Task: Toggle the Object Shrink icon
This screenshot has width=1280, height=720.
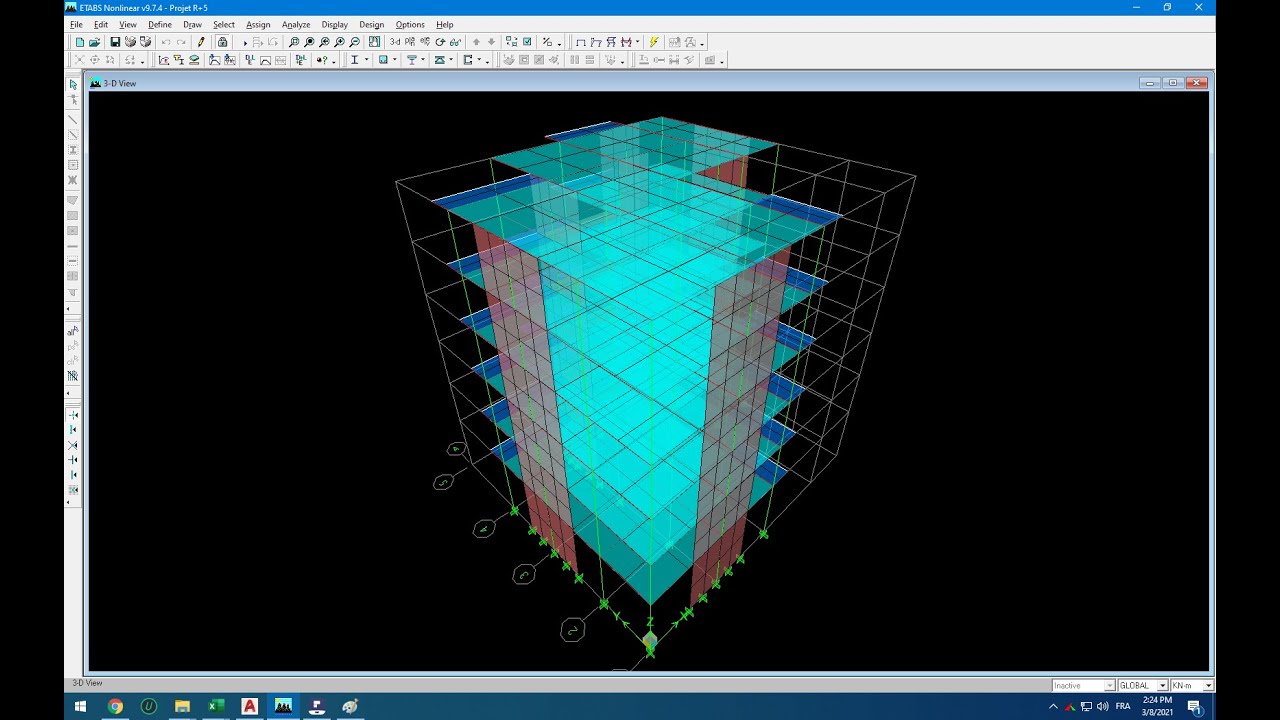Action: click(511, 42)
